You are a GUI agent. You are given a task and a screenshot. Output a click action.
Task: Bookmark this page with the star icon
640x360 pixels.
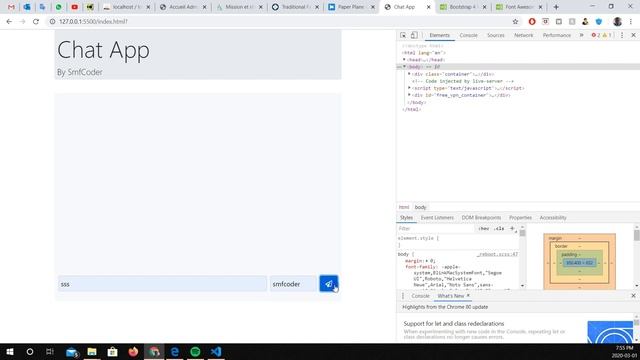pos(515,22)
